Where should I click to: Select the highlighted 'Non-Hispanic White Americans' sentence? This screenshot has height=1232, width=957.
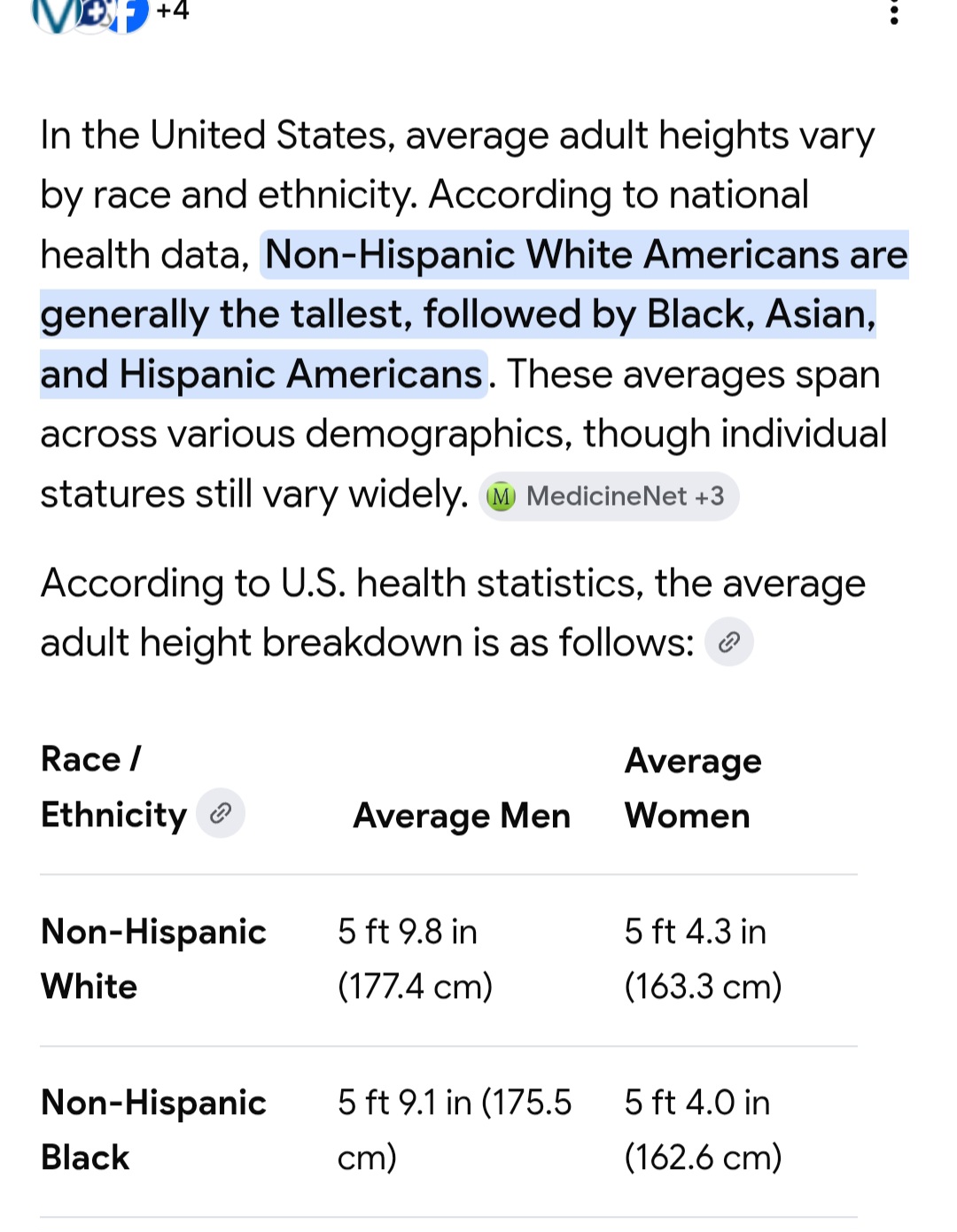(474, 314)
